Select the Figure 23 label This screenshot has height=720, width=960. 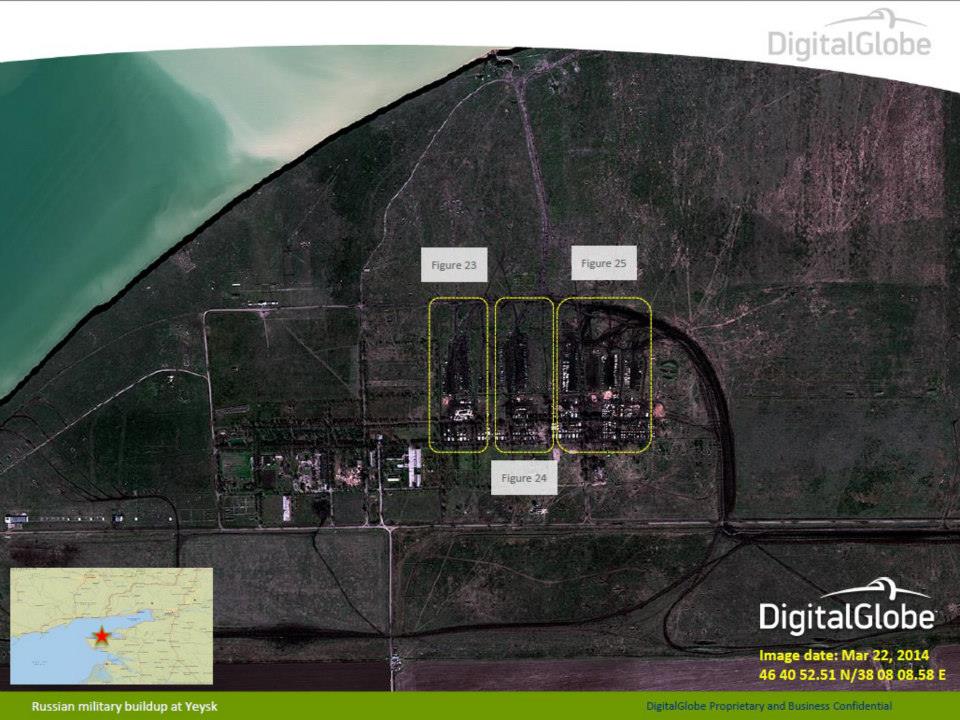(x=453, y=266)
